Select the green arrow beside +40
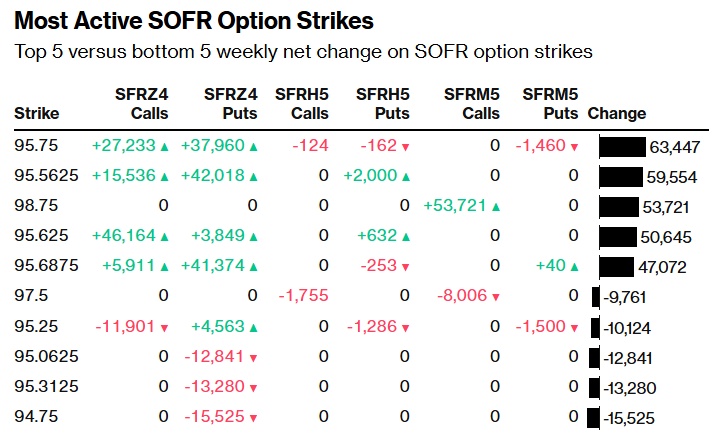 click(573, 266)
